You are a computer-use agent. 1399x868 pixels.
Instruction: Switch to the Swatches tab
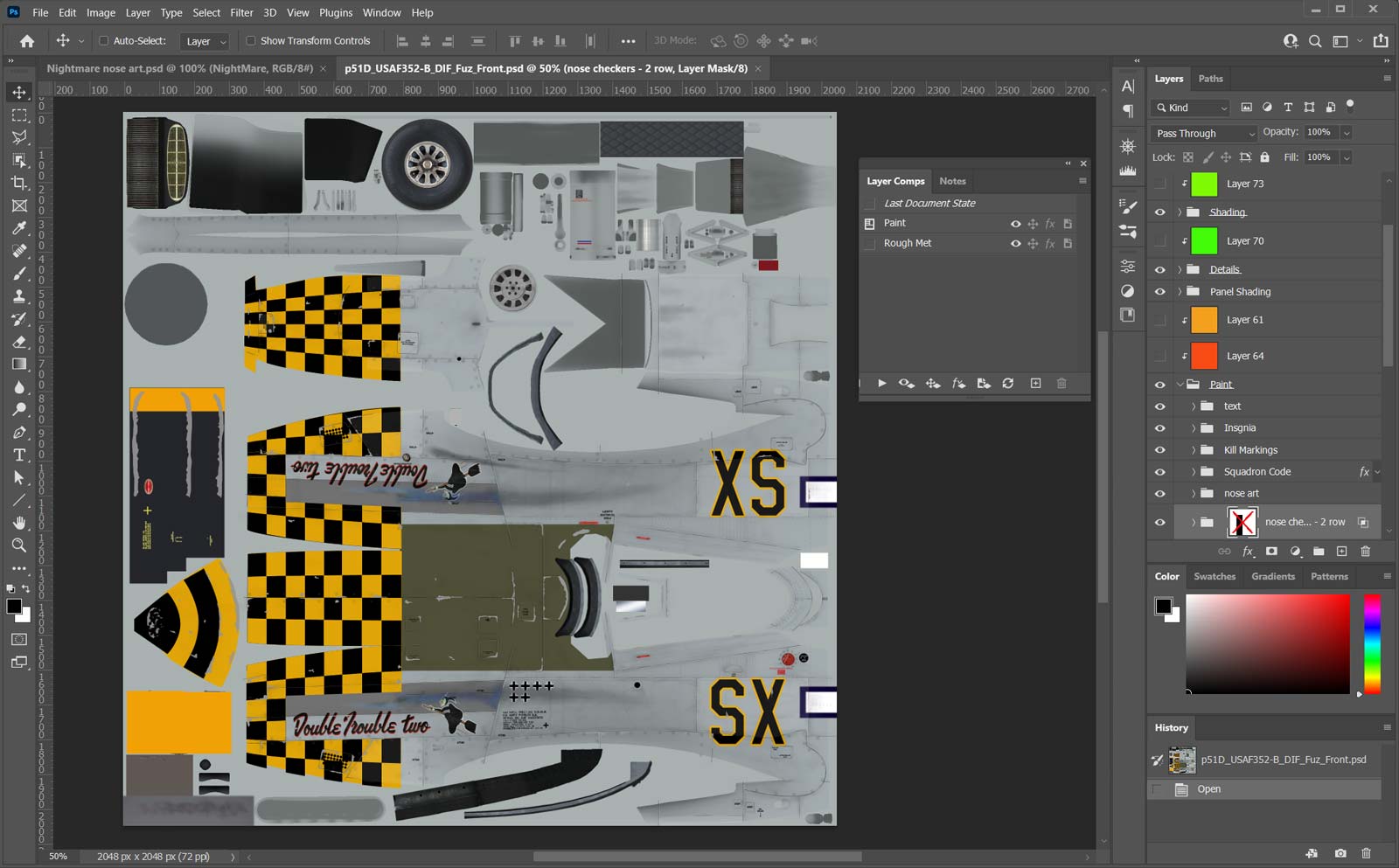tap(1215, 577)
